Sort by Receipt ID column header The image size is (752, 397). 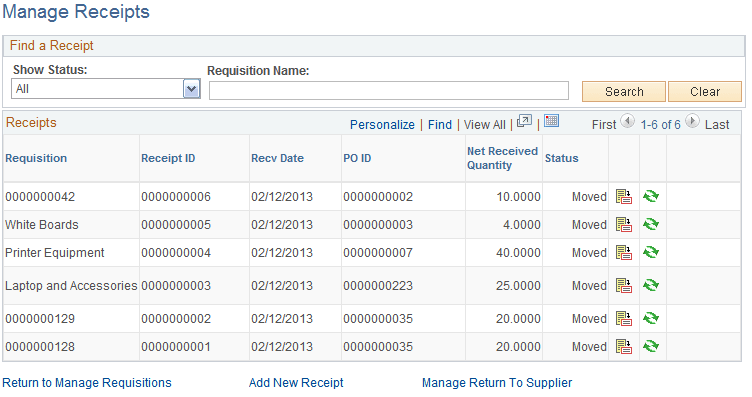coord(168,158)
